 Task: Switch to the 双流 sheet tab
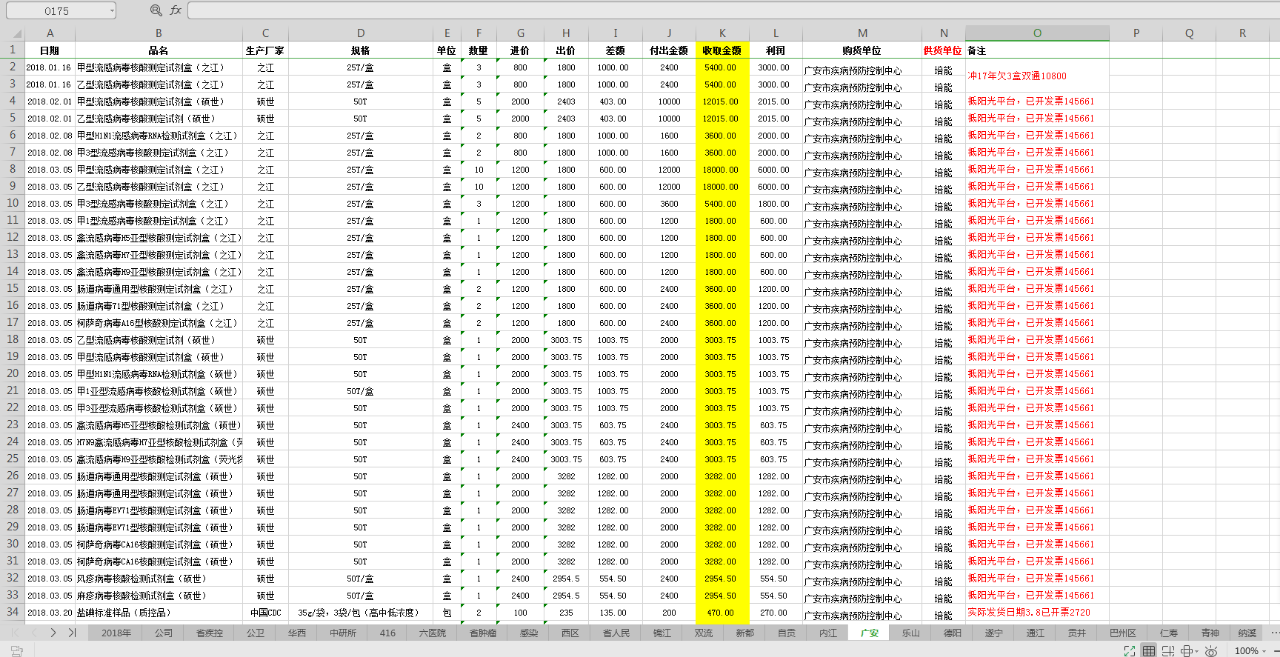[x=704, y=633]
